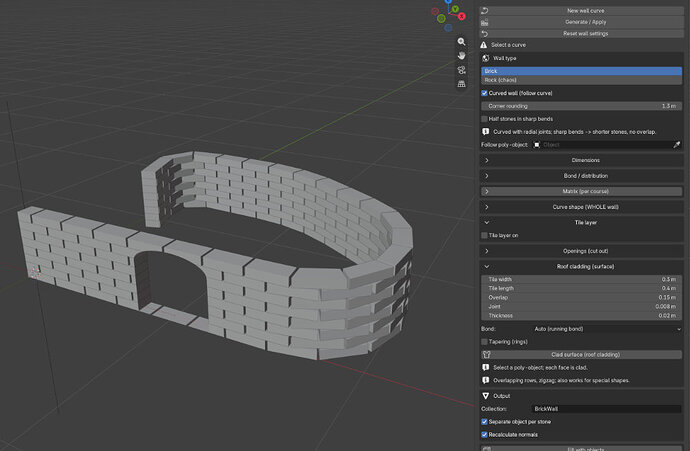The width and height of the screenshot is (690, 451).
Task: Click the negative Y axis gizmo circle
Action: coord(441,18)
